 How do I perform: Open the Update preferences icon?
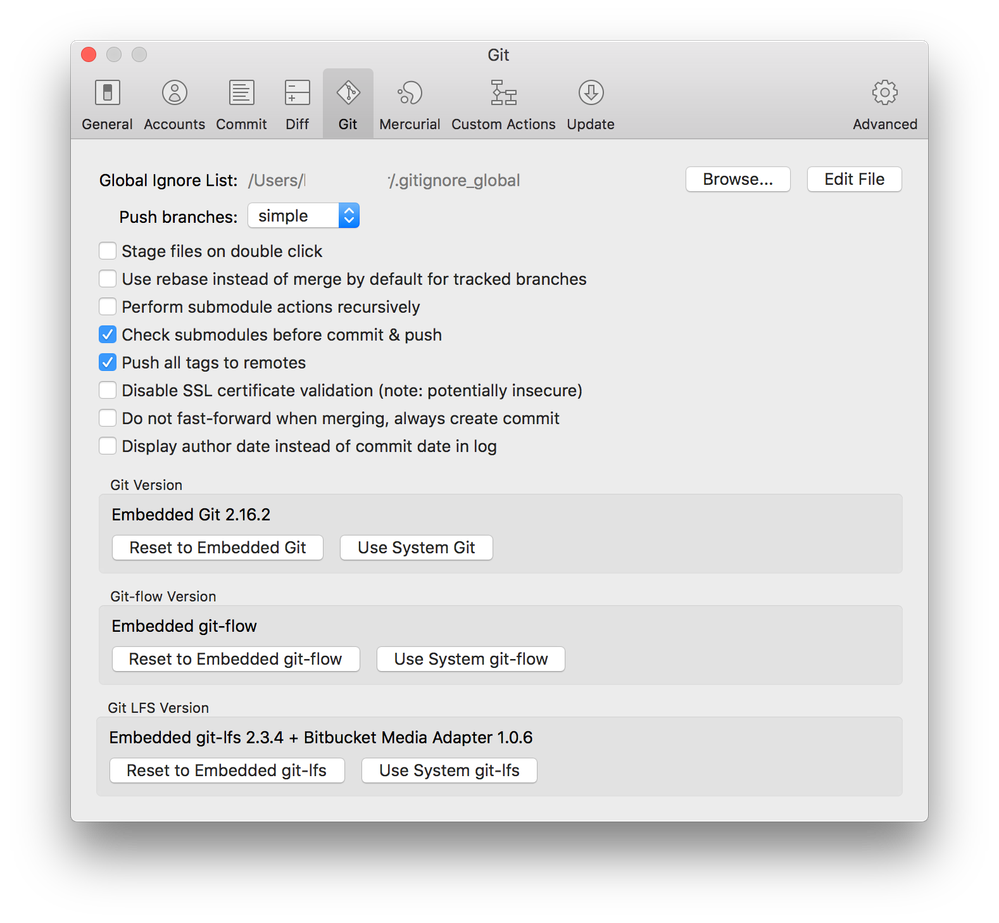[x=591, y=93]
